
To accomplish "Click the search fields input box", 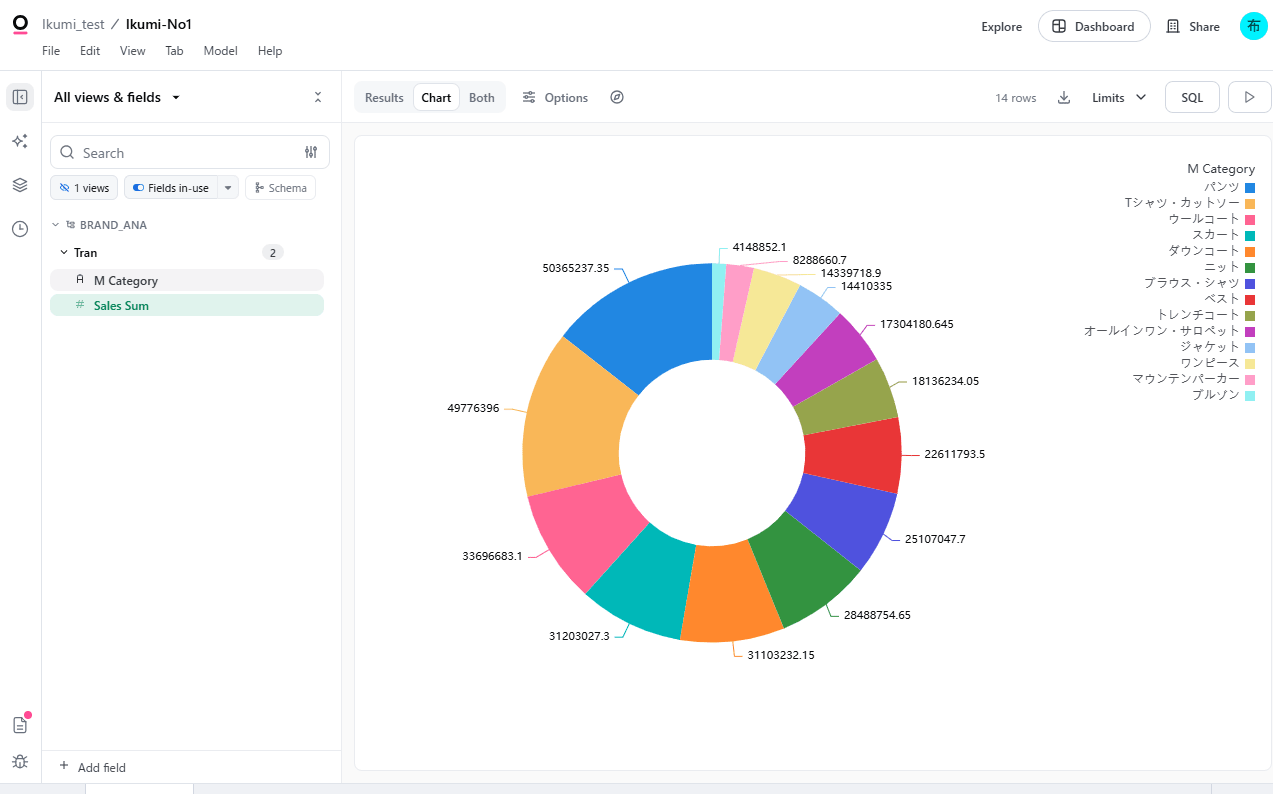I will [189, 152].
